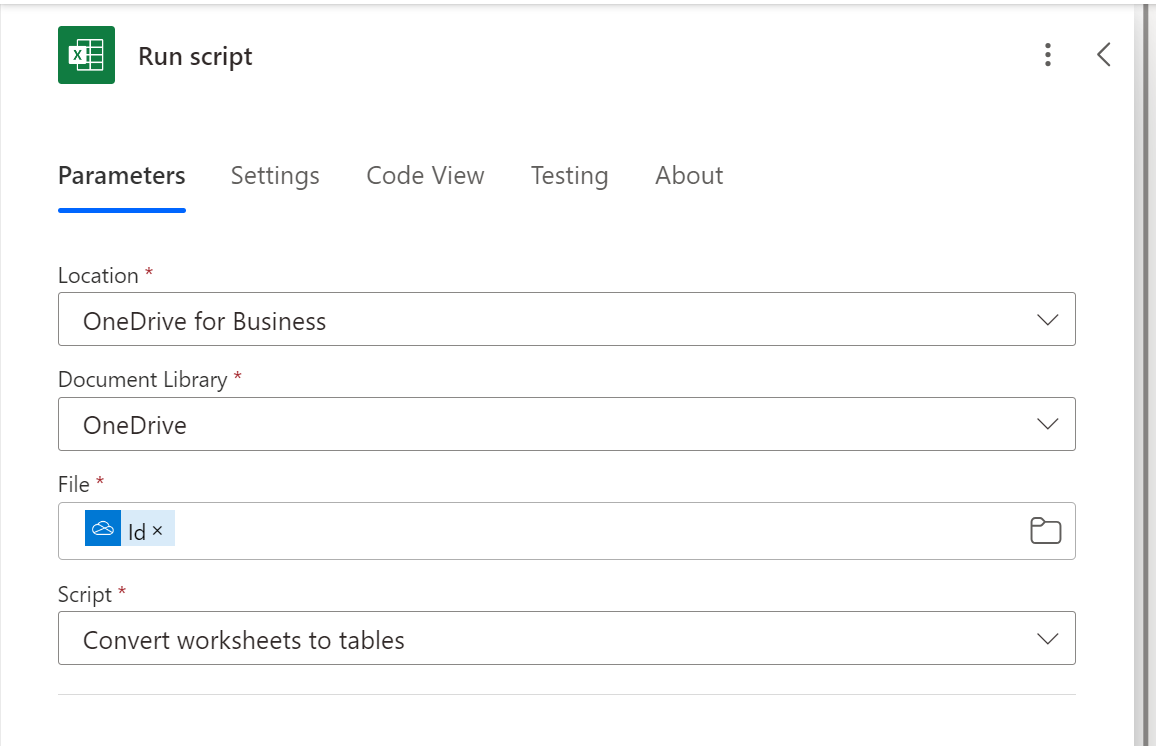Expand the Document Library dropdown arrow

1047,424
